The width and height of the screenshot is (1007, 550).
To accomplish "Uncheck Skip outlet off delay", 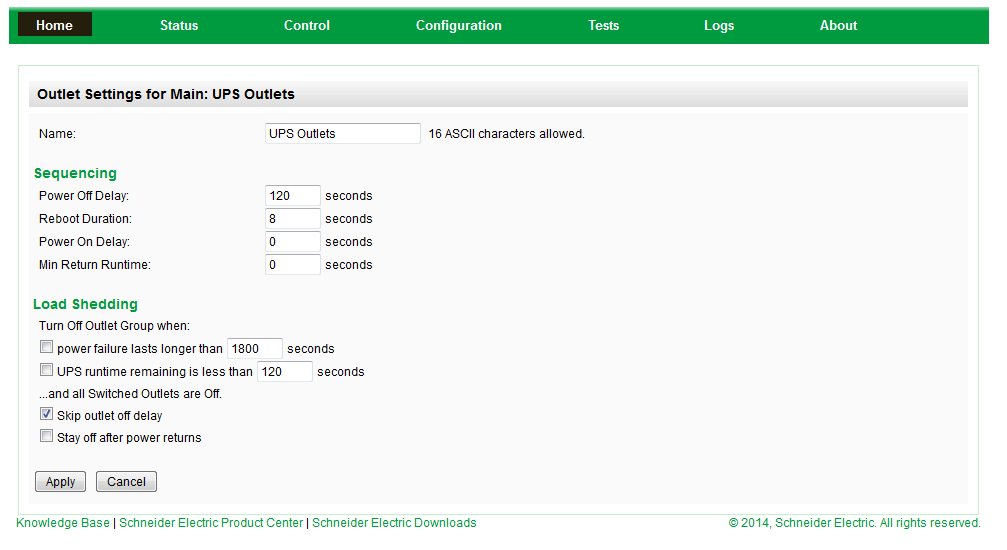I will [46, 414].
